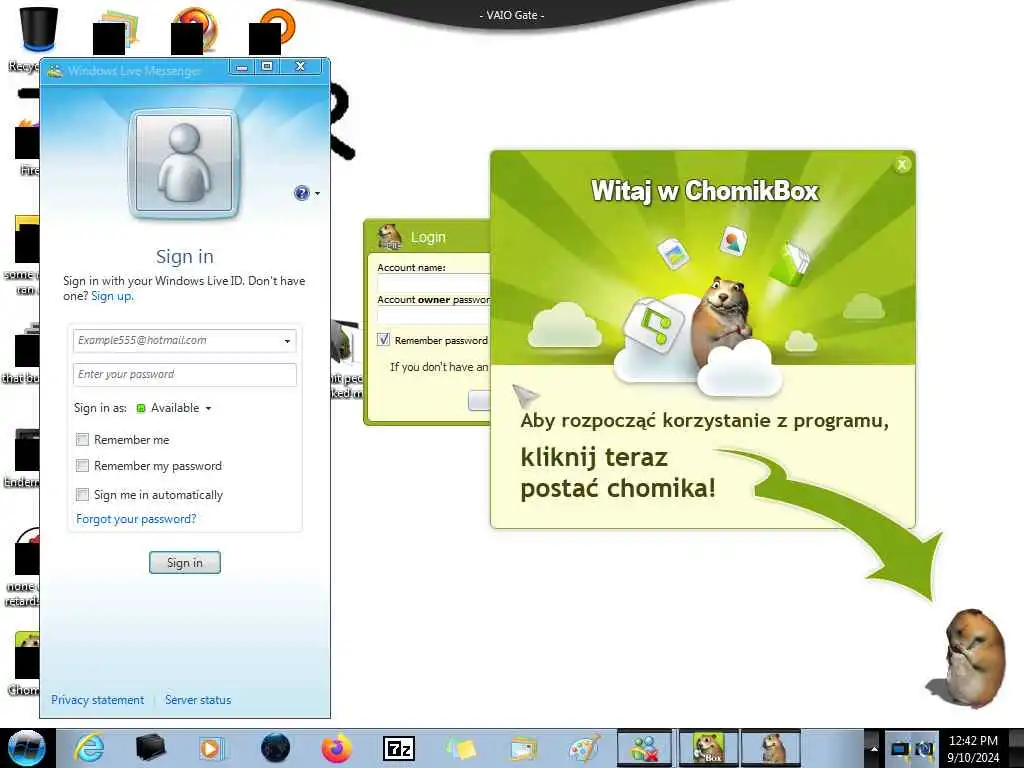This screenshot has height=768, width=1024.
Task: Open the clock showing 12:42 PM
Action: [973, 748]
